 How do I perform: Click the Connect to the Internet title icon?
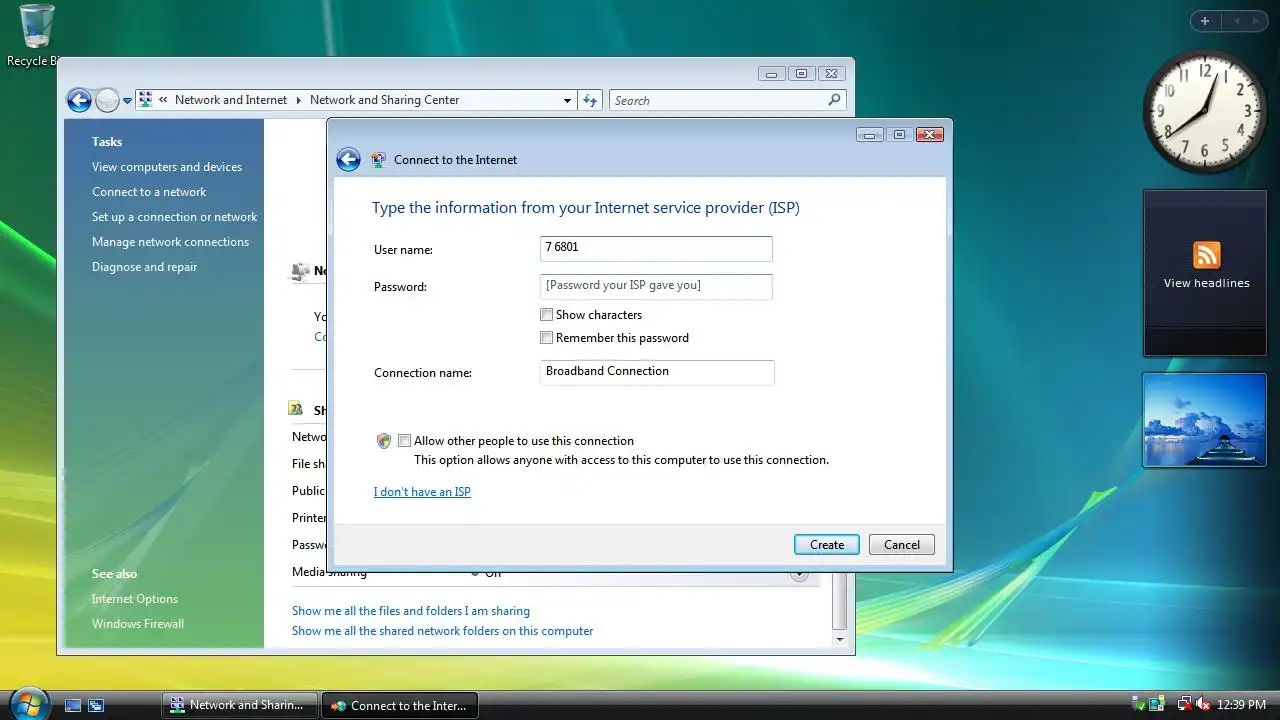378,160
